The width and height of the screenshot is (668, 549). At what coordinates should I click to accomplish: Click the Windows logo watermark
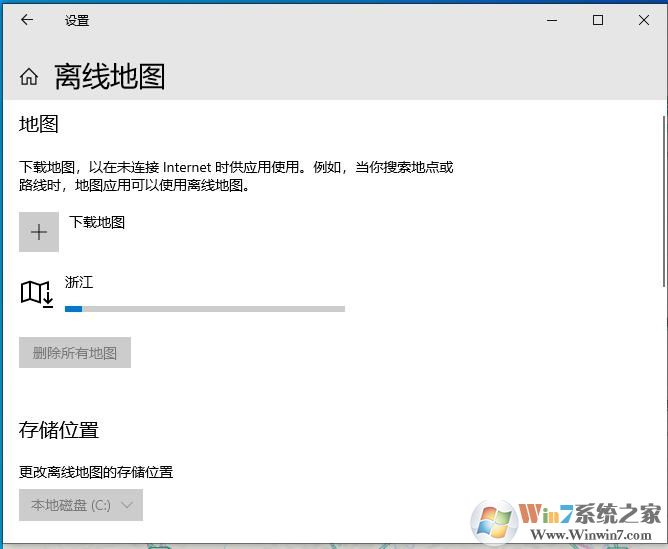pyautogui.click(x=495, y=522)
